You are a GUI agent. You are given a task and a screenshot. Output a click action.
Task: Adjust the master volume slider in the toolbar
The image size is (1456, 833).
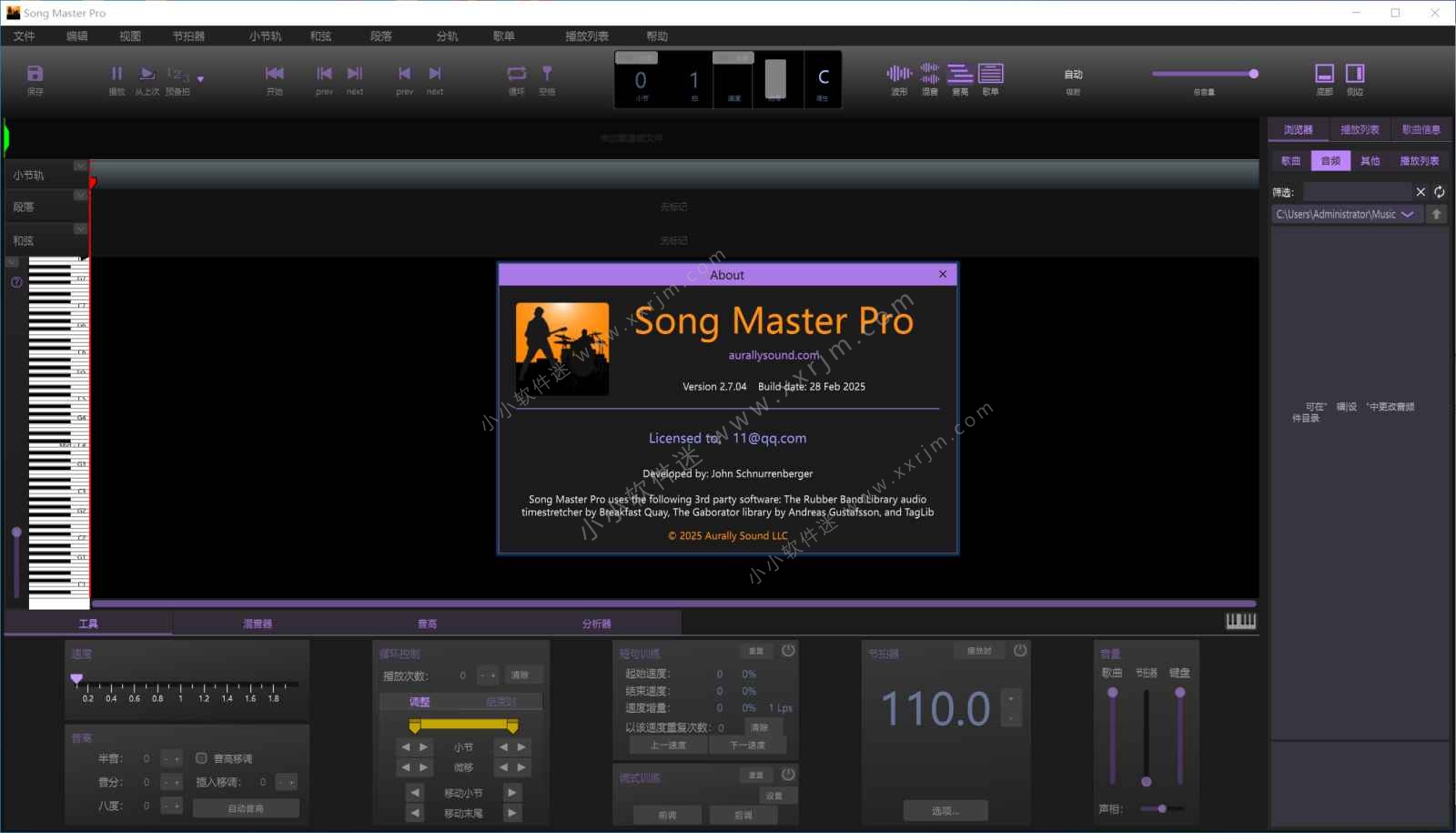tap(1205, 74)
